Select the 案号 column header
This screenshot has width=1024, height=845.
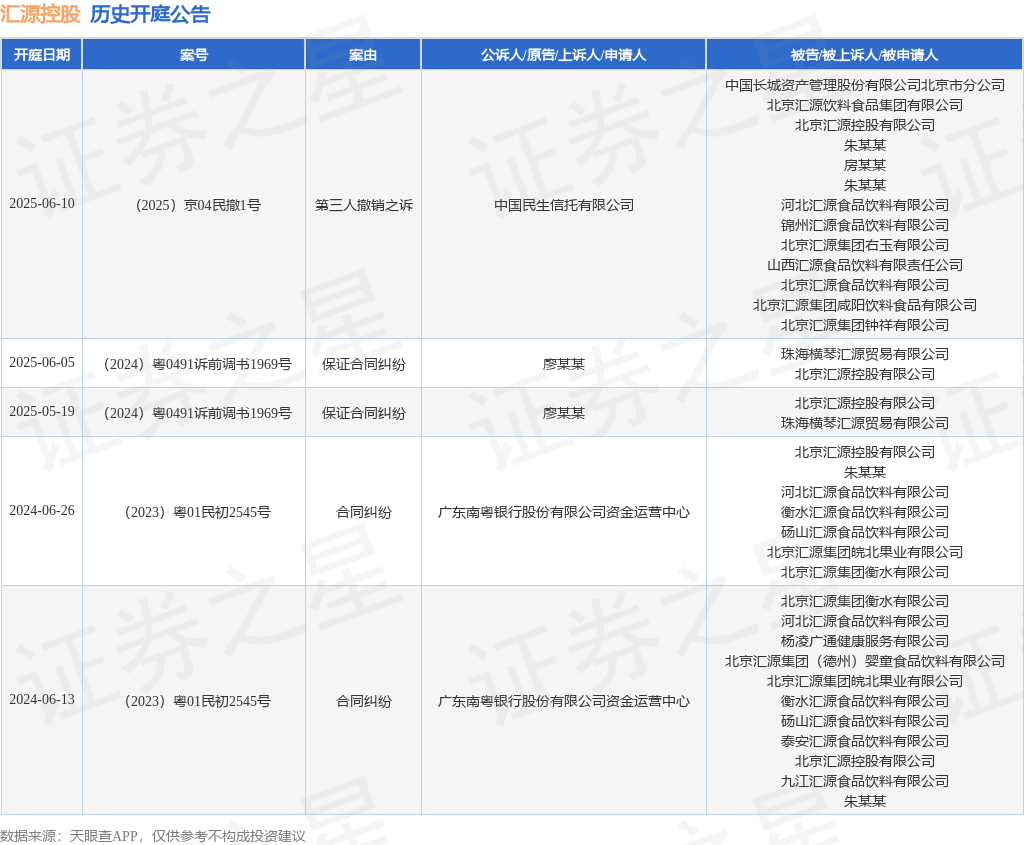coord(194,55)
